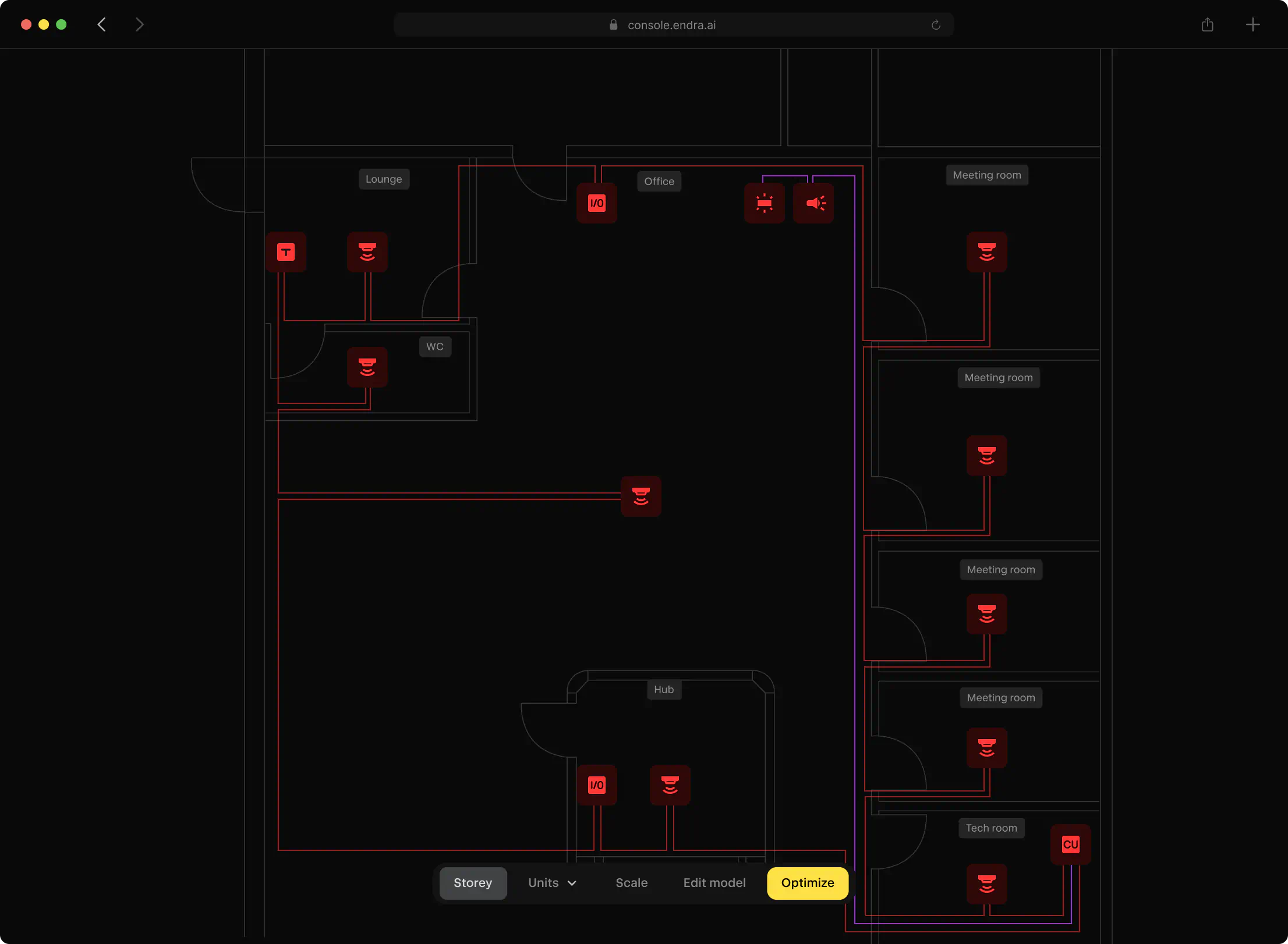Image resolution: width=1288 pixels, height=944 pixels.
Task: Open the Scale option
Action: [x=631, y=883]
